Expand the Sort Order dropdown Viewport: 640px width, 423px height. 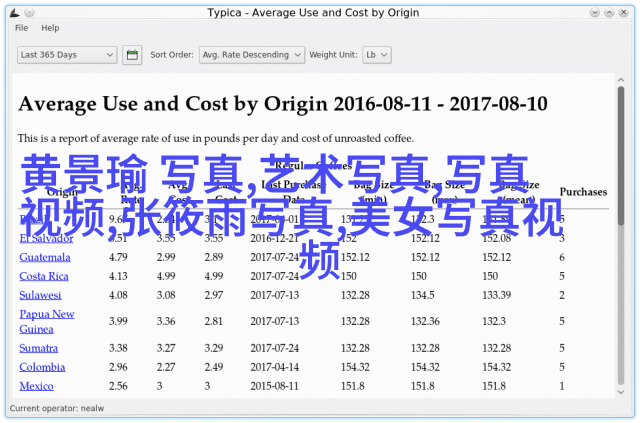251,55
